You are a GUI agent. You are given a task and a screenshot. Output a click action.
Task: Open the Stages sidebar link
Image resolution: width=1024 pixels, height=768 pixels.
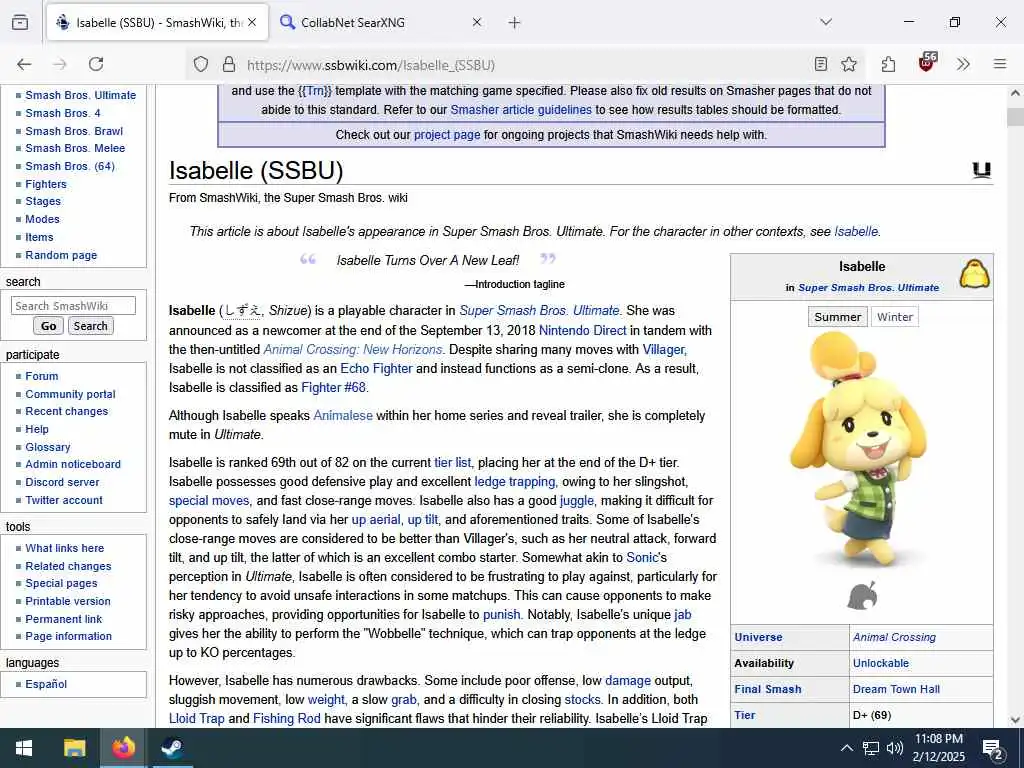click(43, 201)
